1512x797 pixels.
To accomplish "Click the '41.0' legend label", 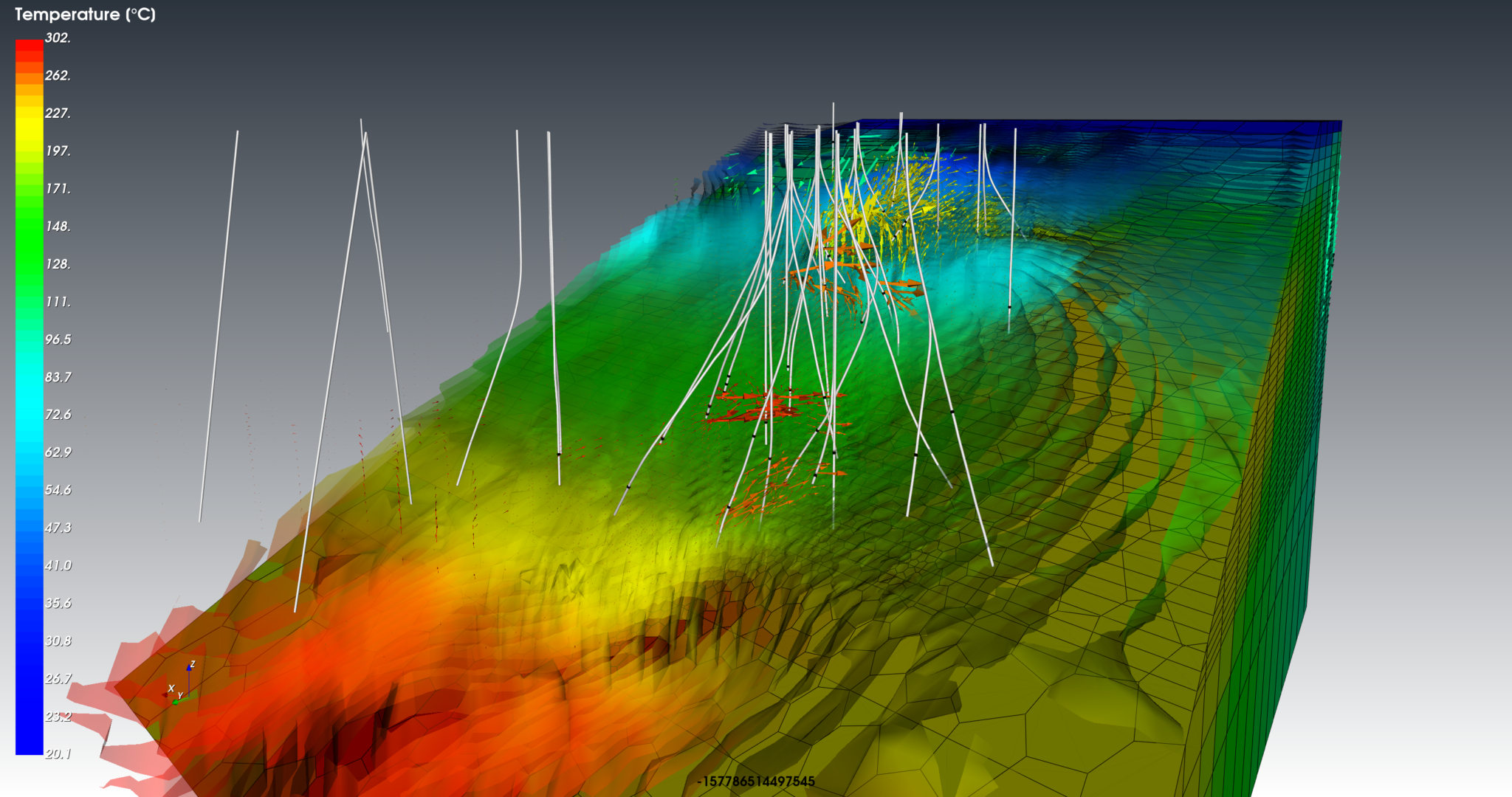I will [x=58, y=565].
